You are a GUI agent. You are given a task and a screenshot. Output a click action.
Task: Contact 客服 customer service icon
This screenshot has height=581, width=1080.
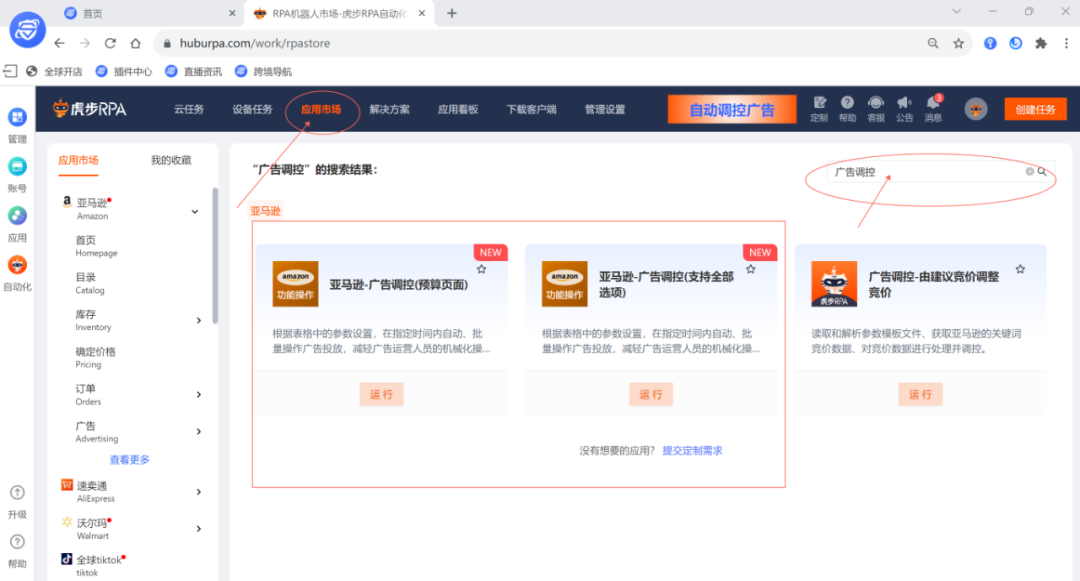pos(875,109)
